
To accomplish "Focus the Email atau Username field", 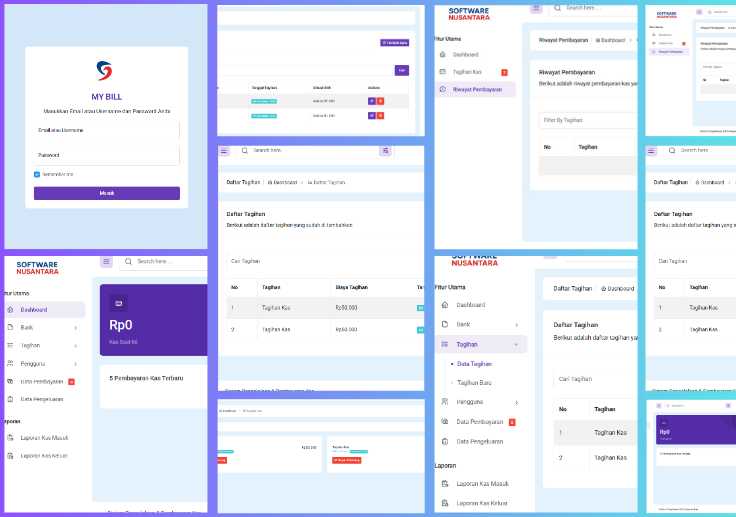I will pyautogui.click(x=107, y=130).
